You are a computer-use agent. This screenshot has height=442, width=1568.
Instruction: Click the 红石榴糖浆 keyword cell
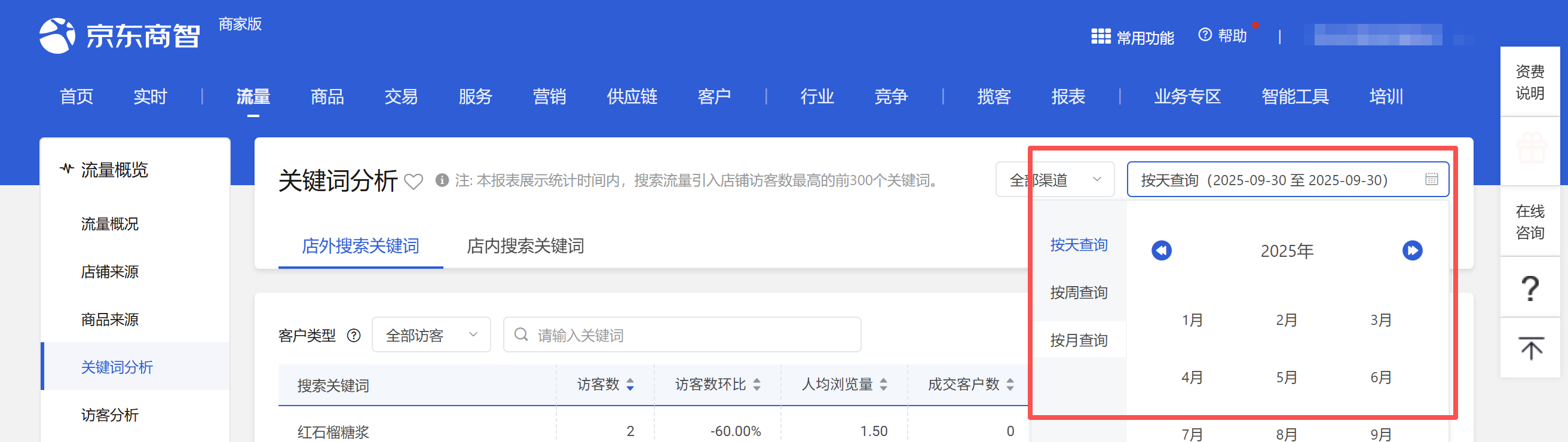coord(333,432)
